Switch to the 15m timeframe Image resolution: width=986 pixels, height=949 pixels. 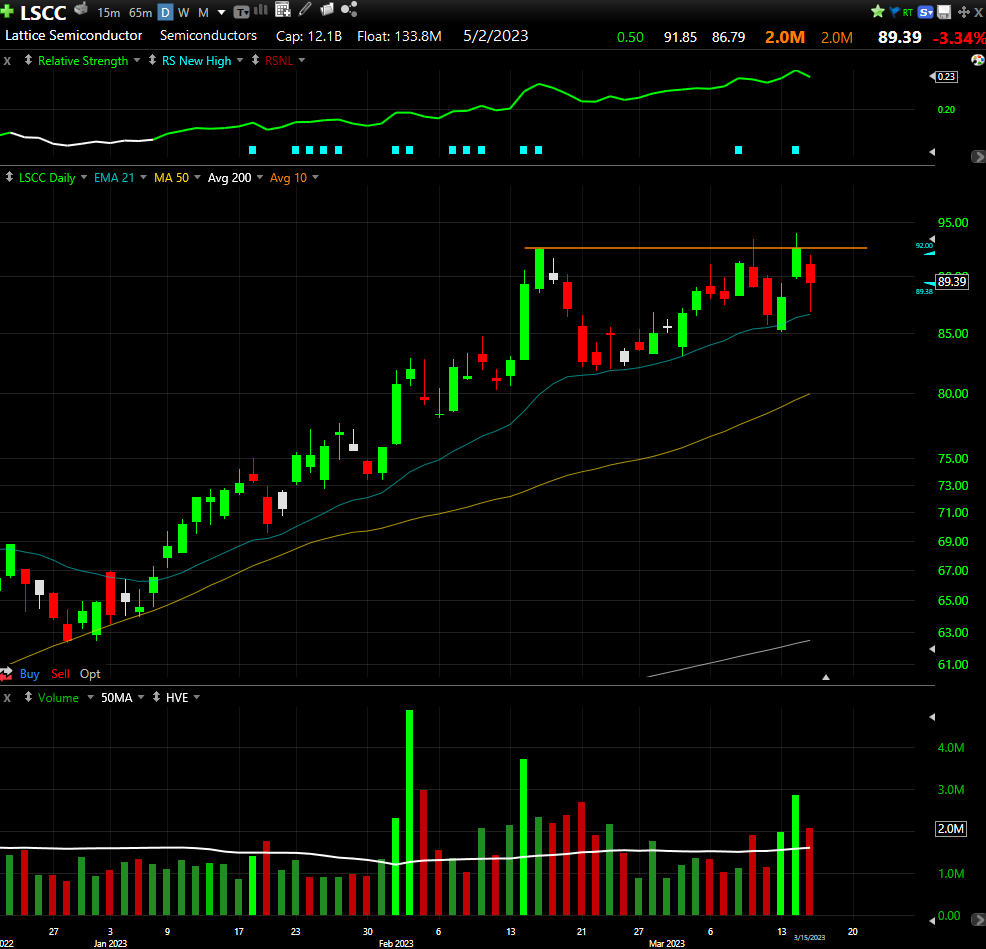(109, 13)
